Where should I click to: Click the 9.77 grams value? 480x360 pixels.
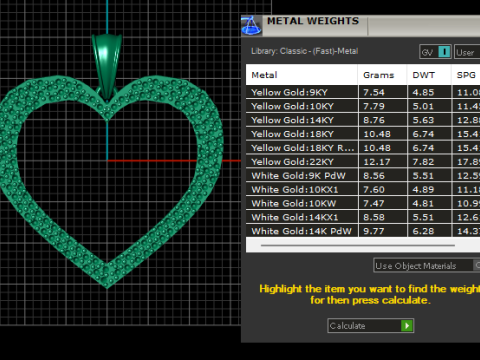374,231
